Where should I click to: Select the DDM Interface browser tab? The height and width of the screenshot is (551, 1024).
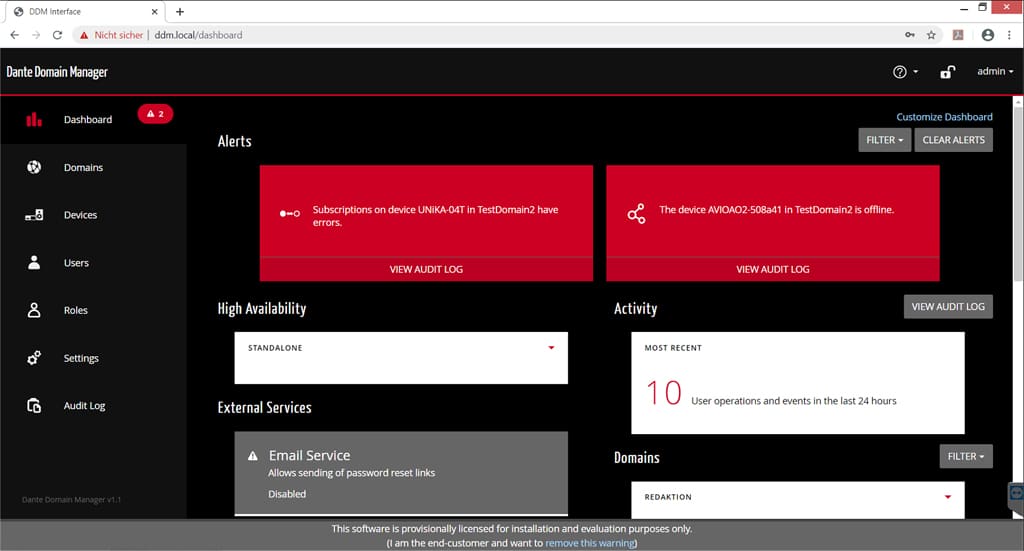pyautogui.click(x=84, y=11)
